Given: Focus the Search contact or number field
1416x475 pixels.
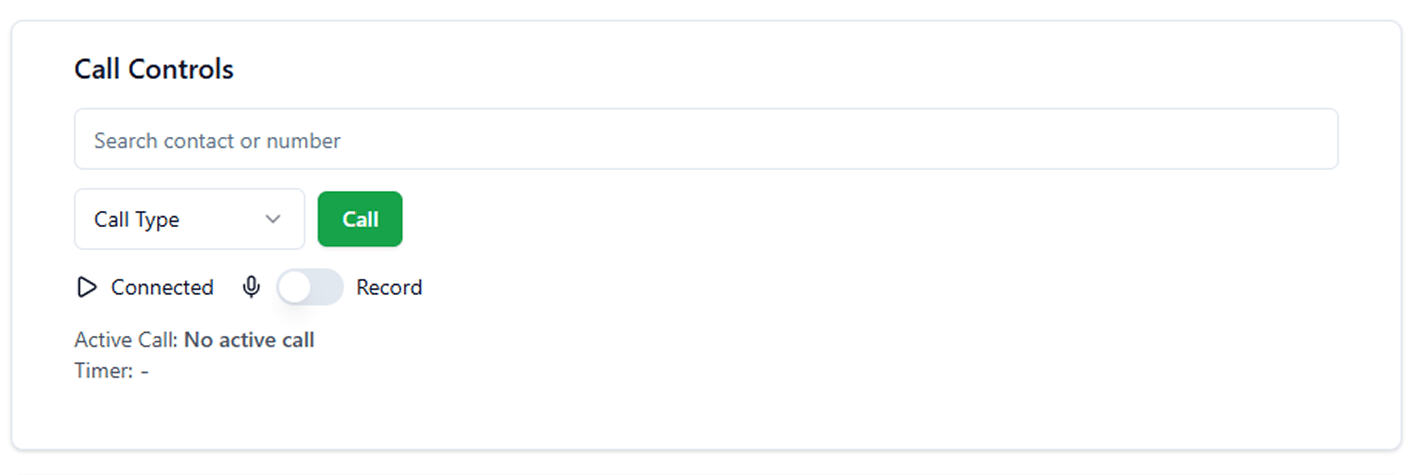Looking at the screenshot, I should pos(705,140).
